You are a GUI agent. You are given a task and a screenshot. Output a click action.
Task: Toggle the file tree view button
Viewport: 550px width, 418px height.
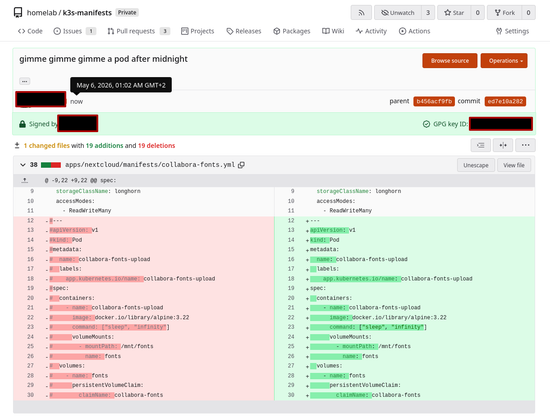click(481, 145)
